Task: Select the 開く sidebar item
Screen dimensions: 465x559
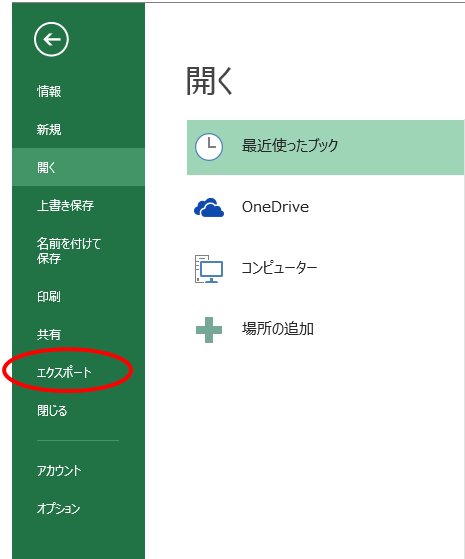Action: (x=78, y=167)
